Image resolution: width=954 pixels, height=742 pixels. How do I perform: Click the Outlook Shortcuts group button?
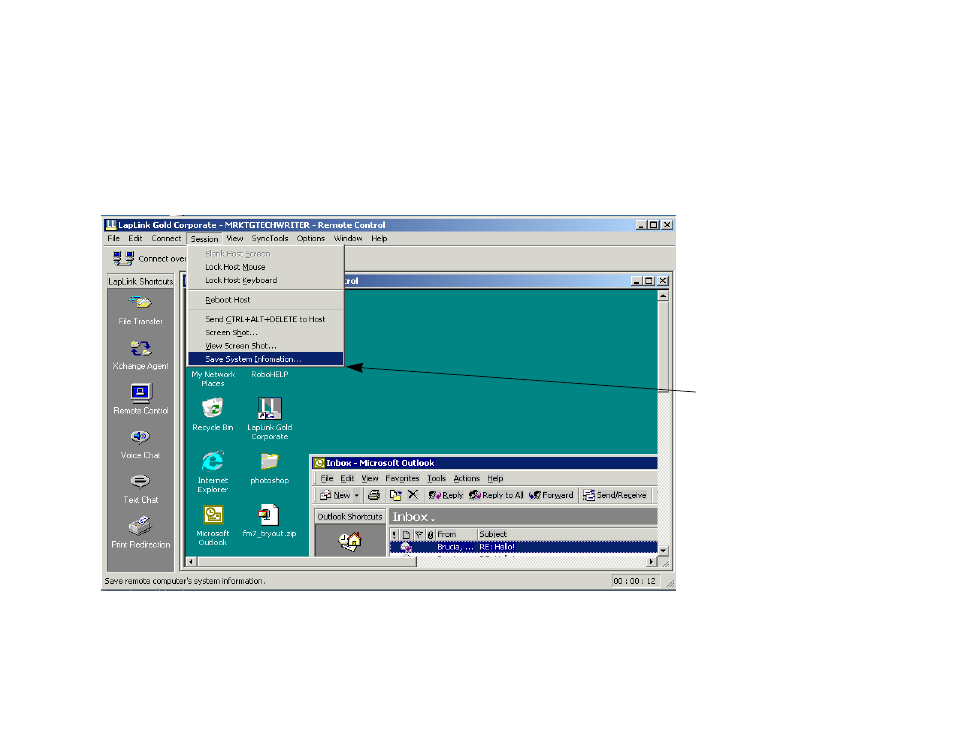click(x=350, y=516)
